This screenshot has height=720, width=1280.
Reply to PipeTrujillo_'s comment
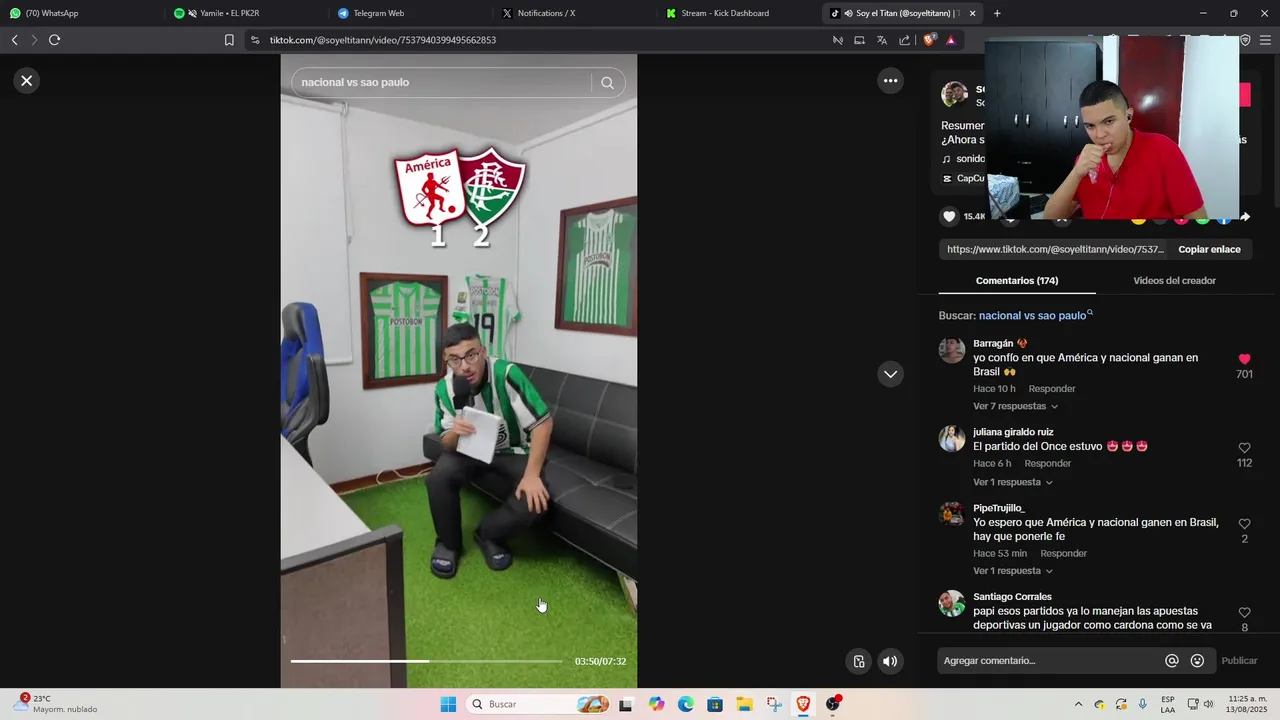1063,554
